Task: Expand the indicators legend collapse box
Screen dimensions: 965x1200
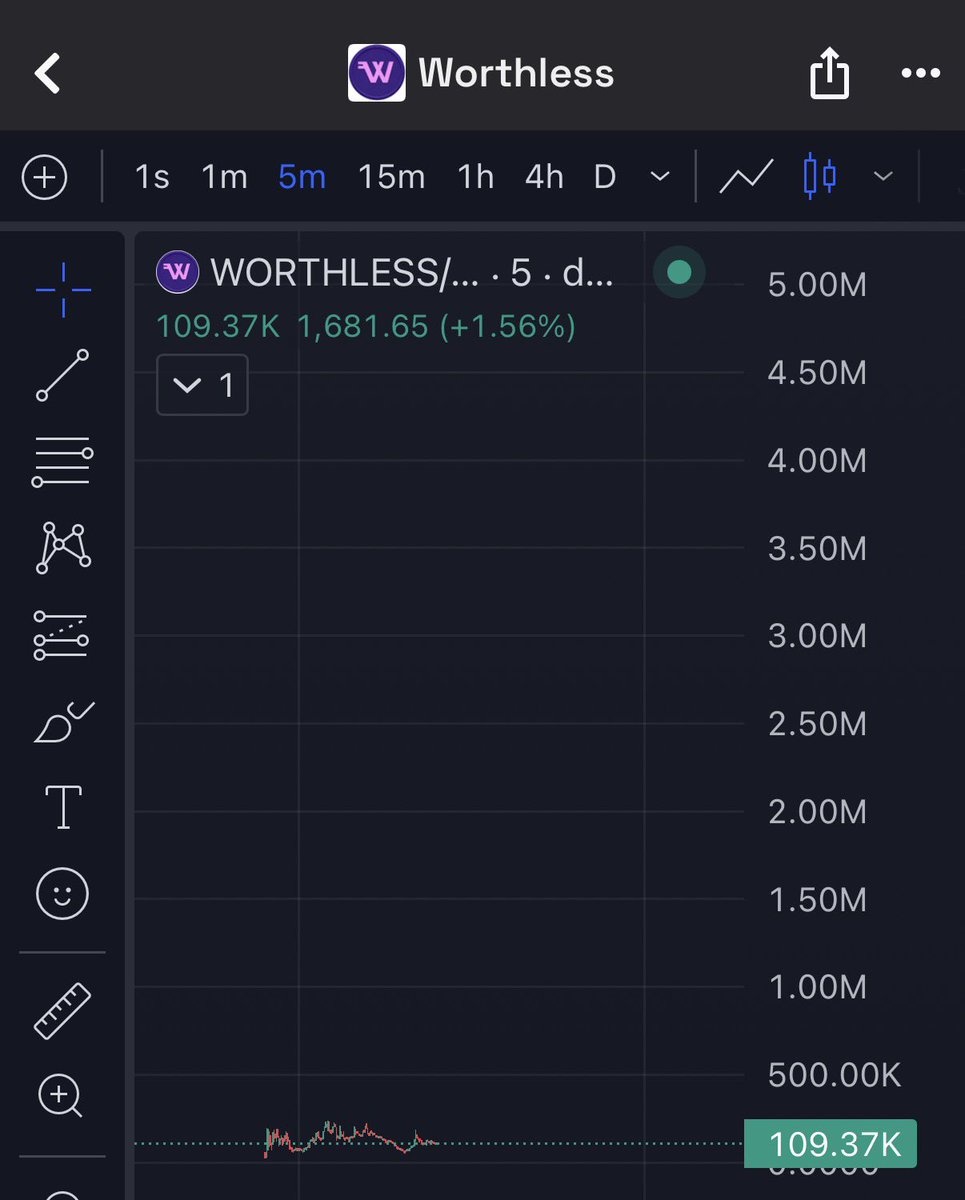Action: pos(202,385)
